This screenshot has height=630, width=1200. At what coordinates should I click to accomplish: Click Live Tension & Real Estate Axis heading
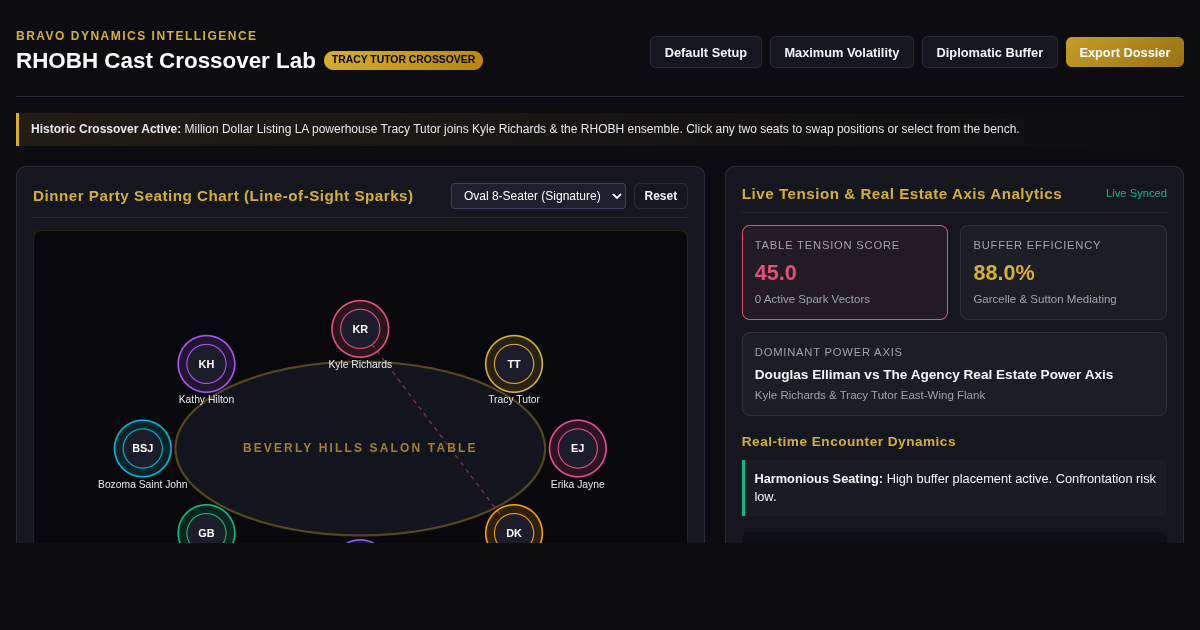[902, 194]
